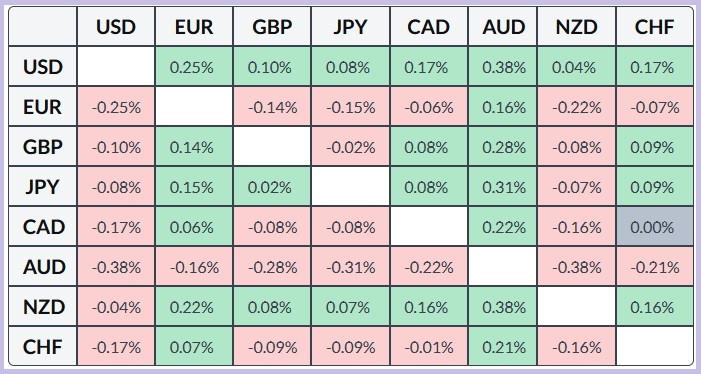Screen dimensions: 701x374
Task: Click the JPY column header
Action: 351,27
